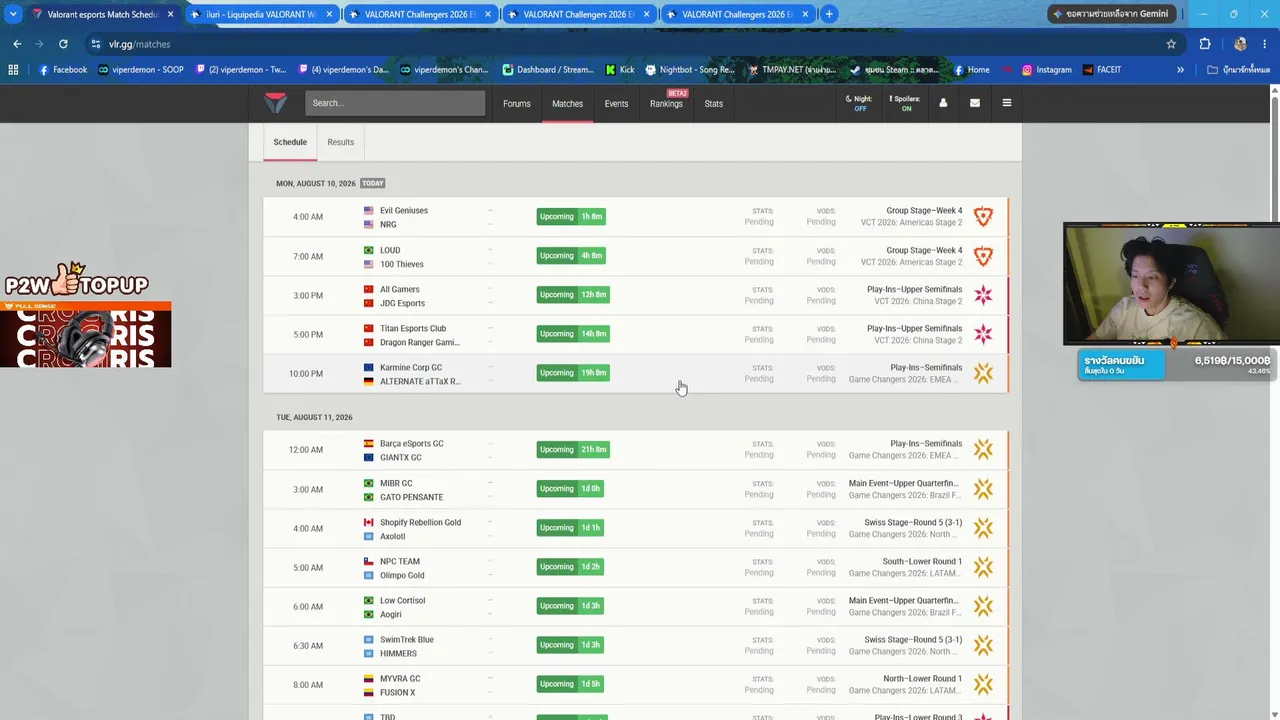Open the Dashboard / Stream bookmark
The width and height of the screenshot is (1280, 720).
click(548, 70)
